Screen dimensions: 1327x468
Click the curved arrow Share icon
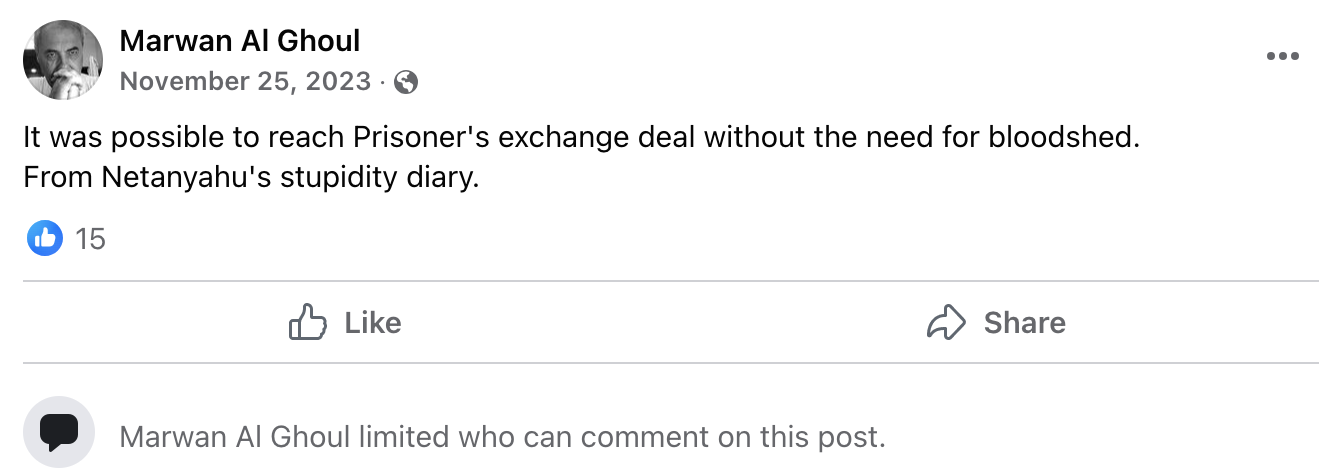pos(945,323)
